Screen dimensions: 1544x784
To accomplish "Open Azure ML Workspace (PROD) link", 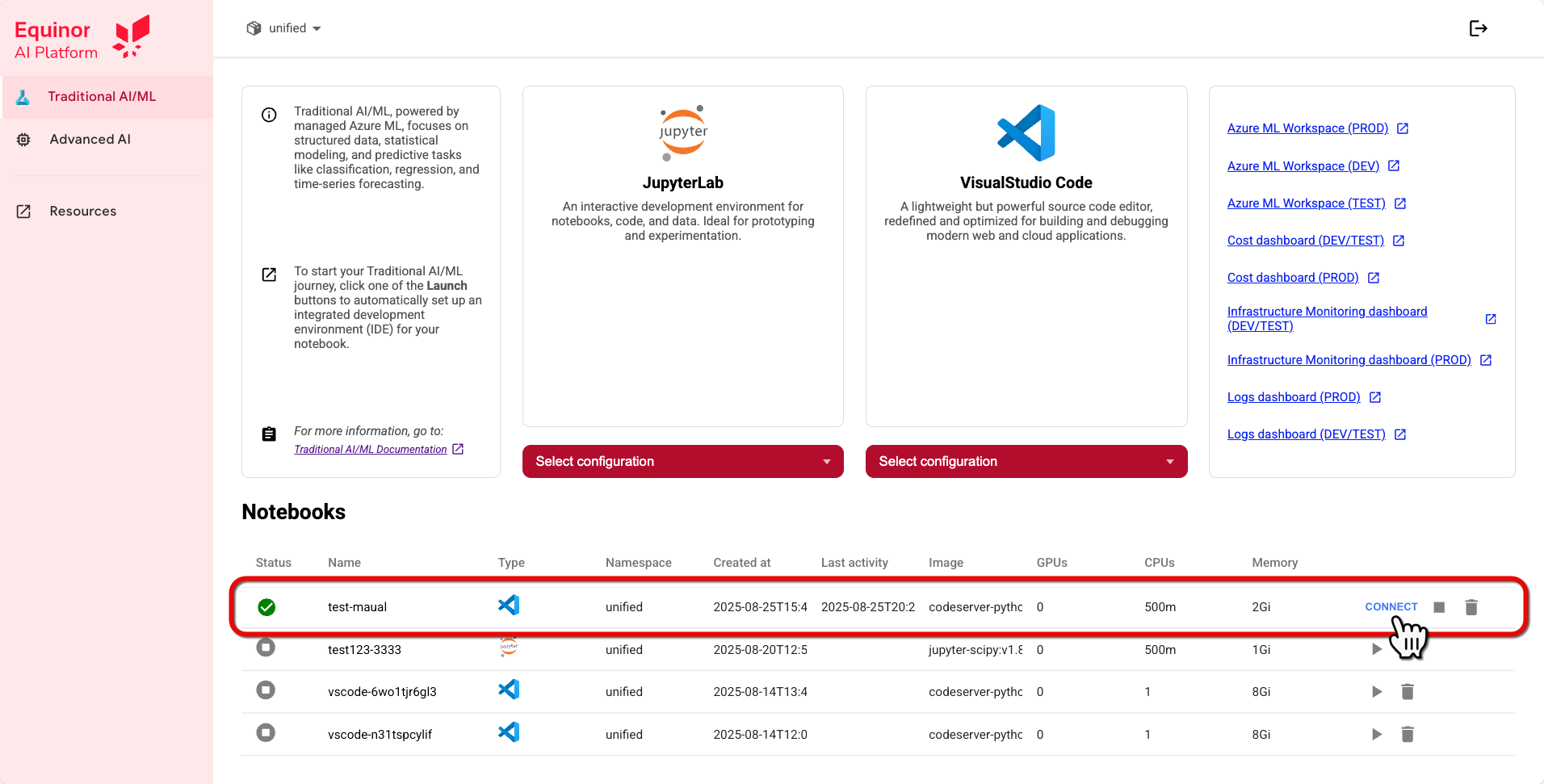I will click(x=1307, y=128).
